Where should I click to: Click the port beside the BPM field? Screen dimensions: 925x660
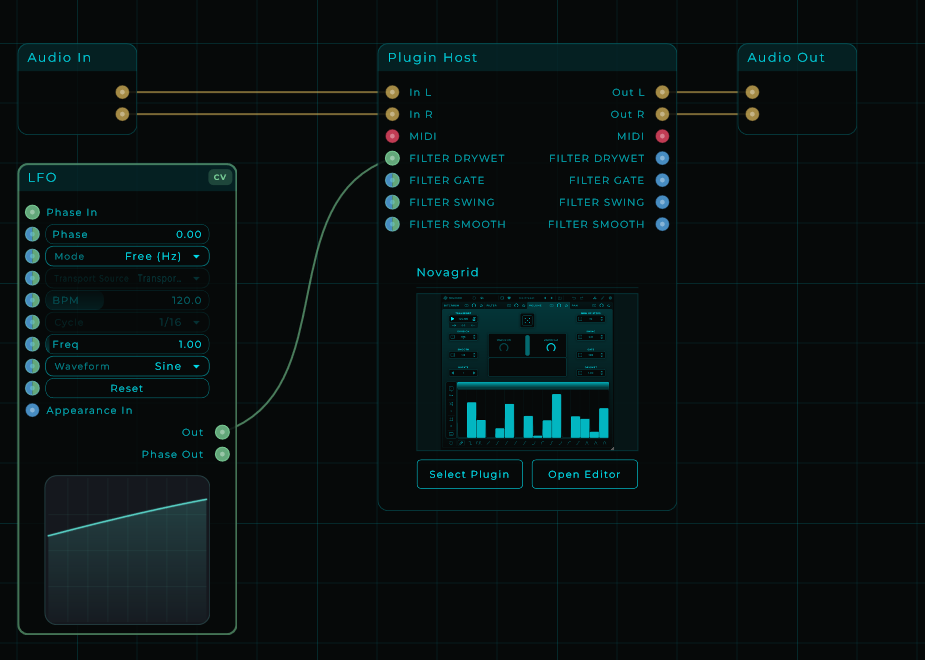[x=32, y=300]
